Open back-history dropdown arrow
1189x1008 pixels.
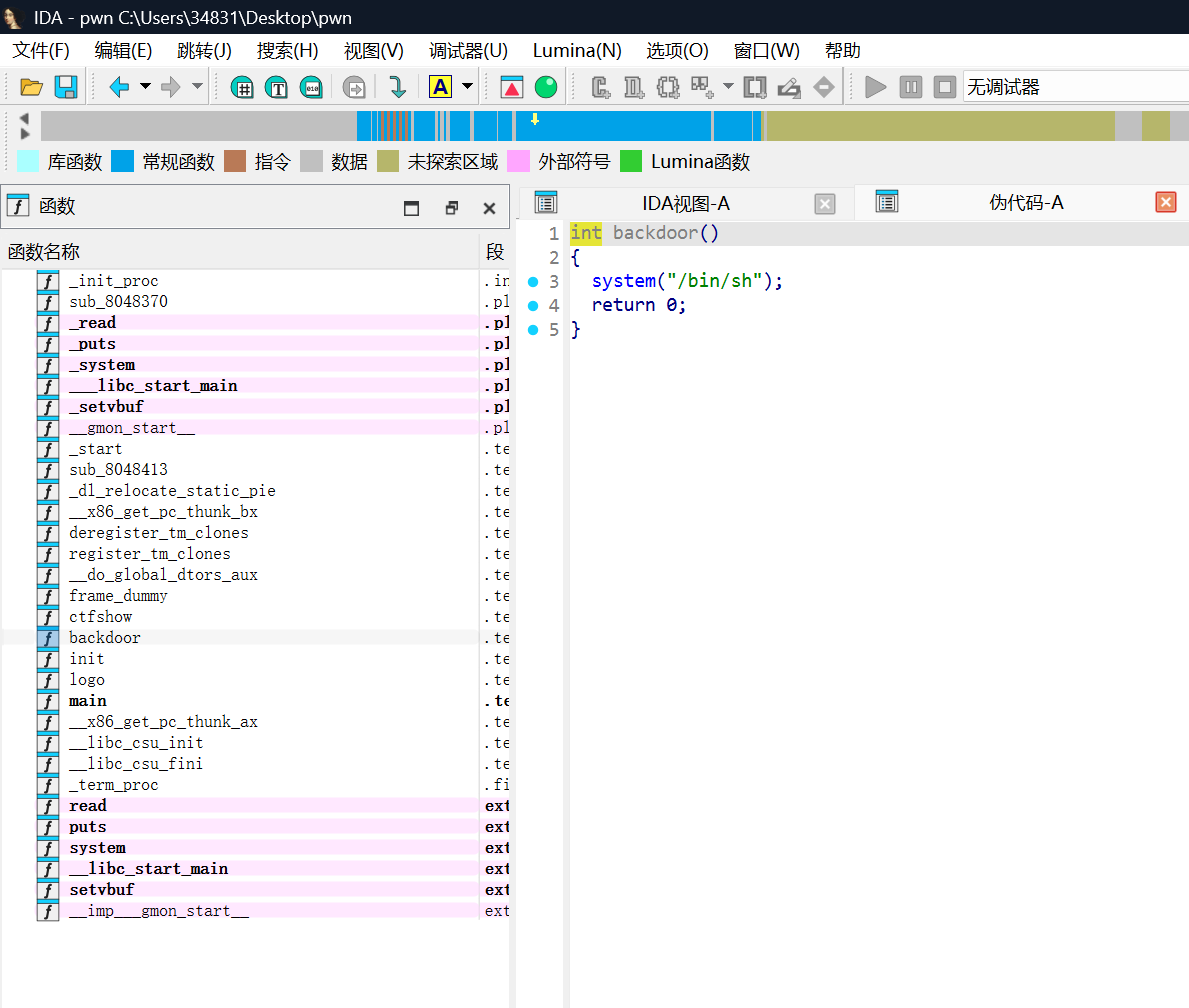[x=146, y=86]
